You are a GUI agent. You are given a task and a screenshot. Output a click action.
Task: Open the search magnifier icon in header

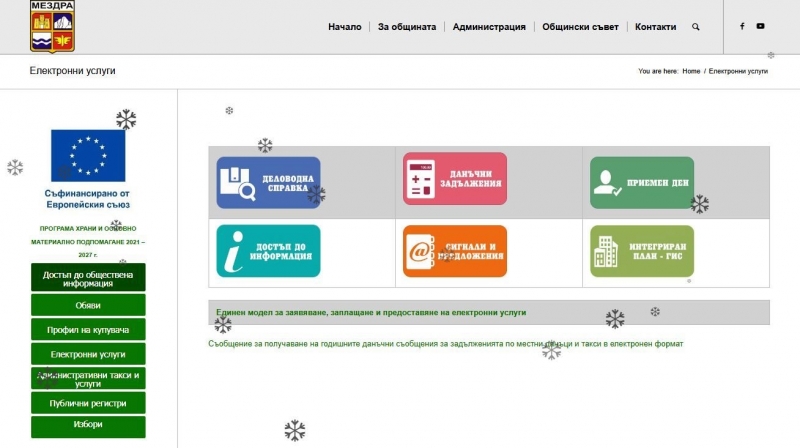pyautogui.click(x=696, y=27)
